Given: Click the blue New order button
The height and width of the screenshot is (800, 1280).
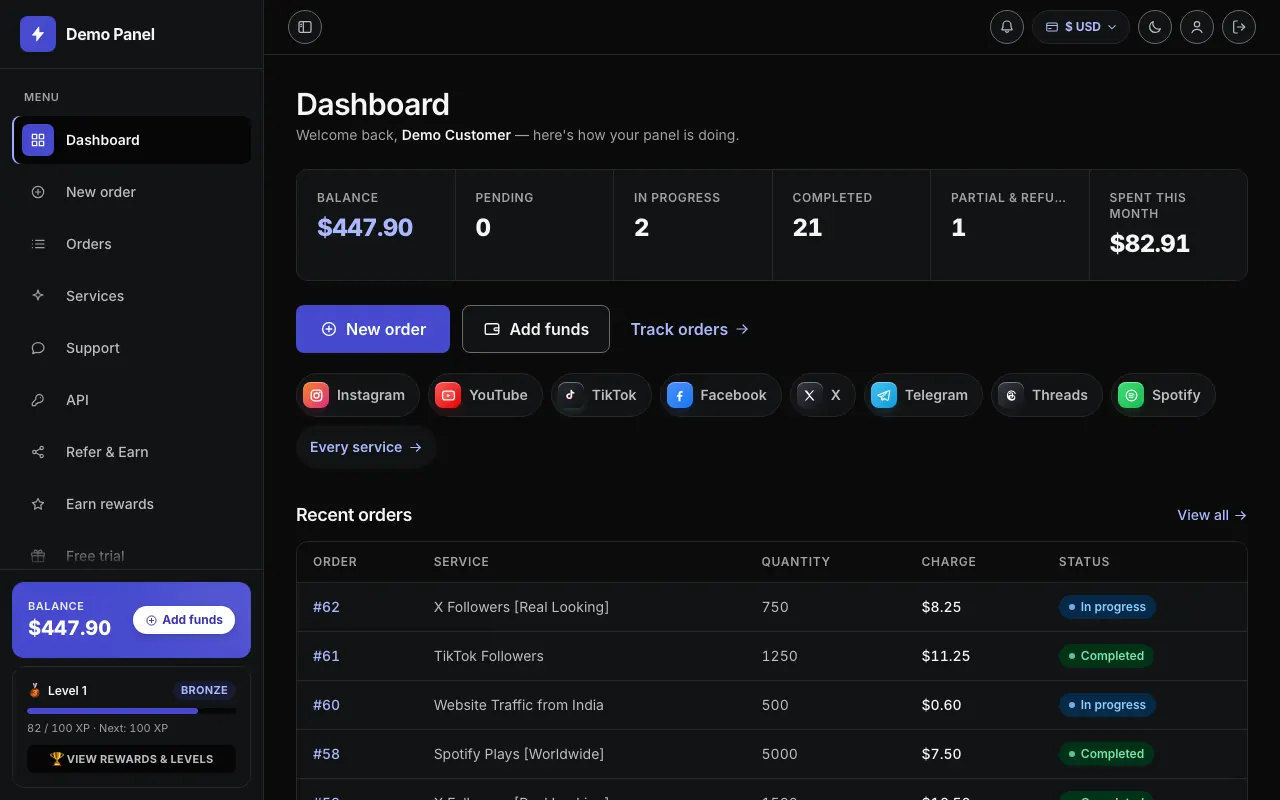Looking at the screenshot, I should [373, 329].
